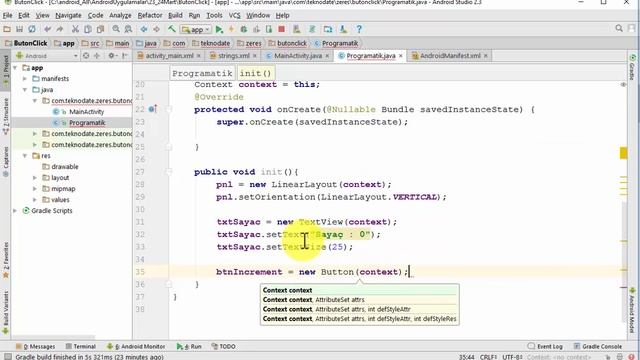The image size is (640, 360).
Task: Open the Event Log
Action: 545,347
